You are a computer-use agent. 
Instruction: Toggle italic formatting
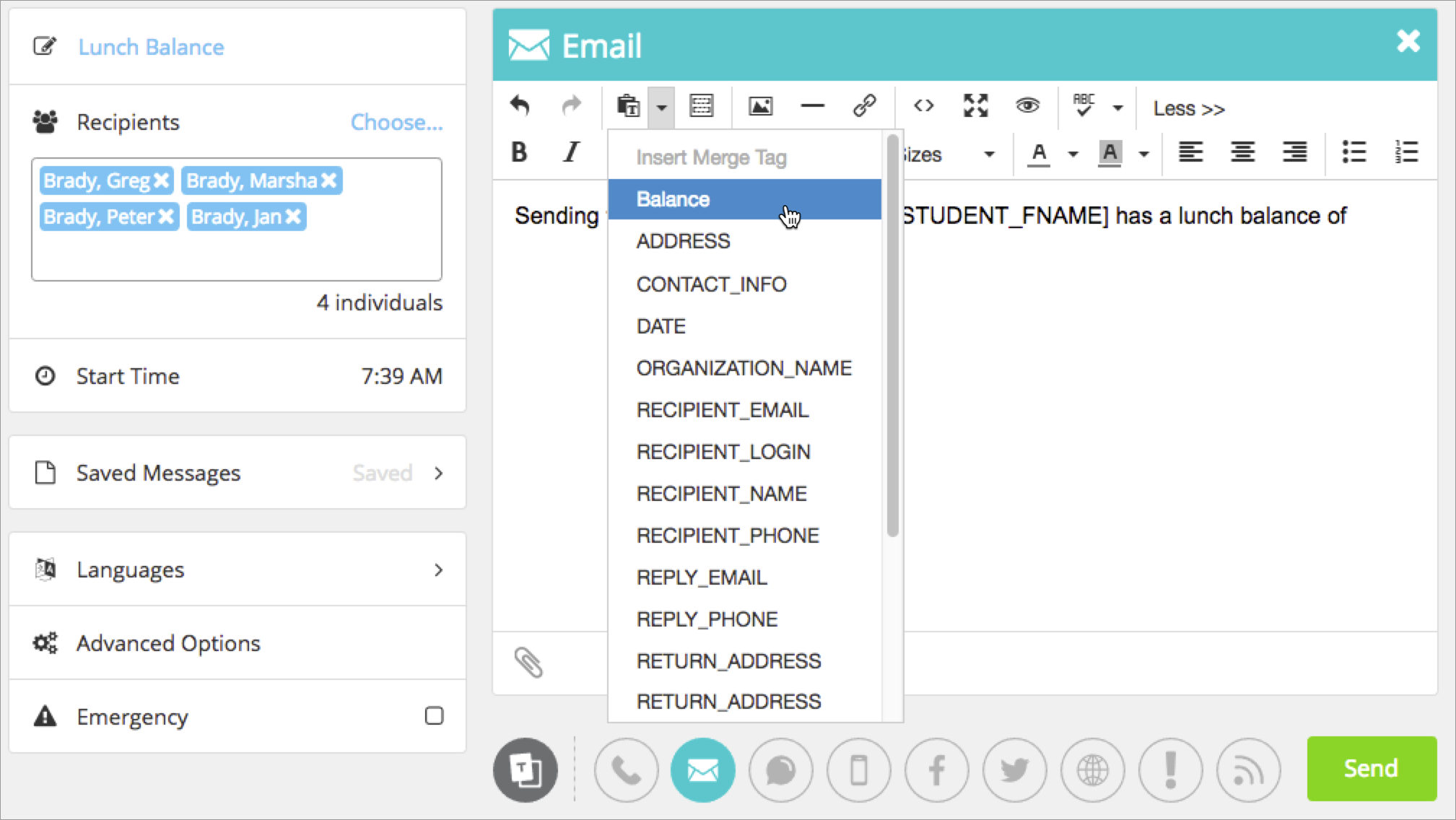pyautogui.click(x=571, y=152)
